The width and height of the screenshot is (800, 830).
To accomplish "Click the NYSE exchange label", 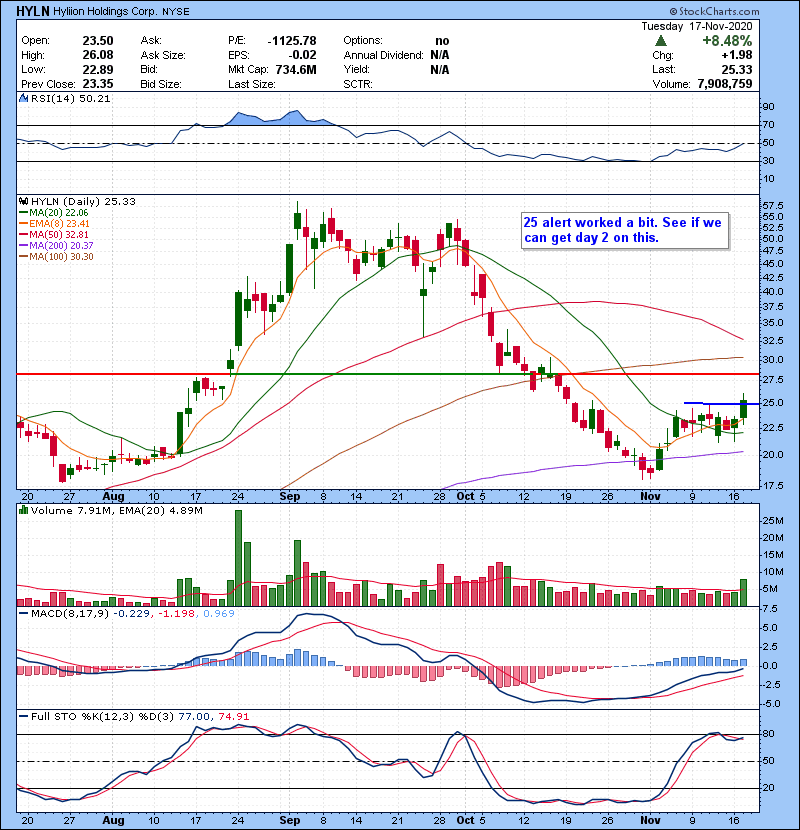I will pos(175,11).
